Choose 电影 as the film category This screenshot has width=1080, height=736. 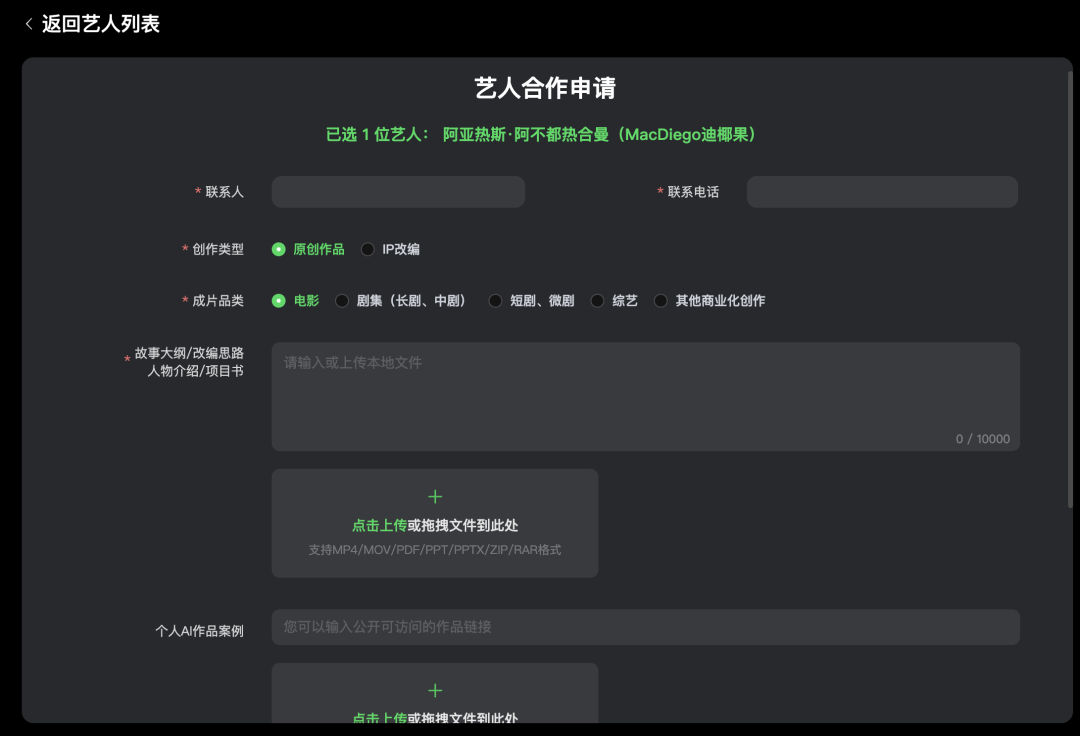pos(279,301)
